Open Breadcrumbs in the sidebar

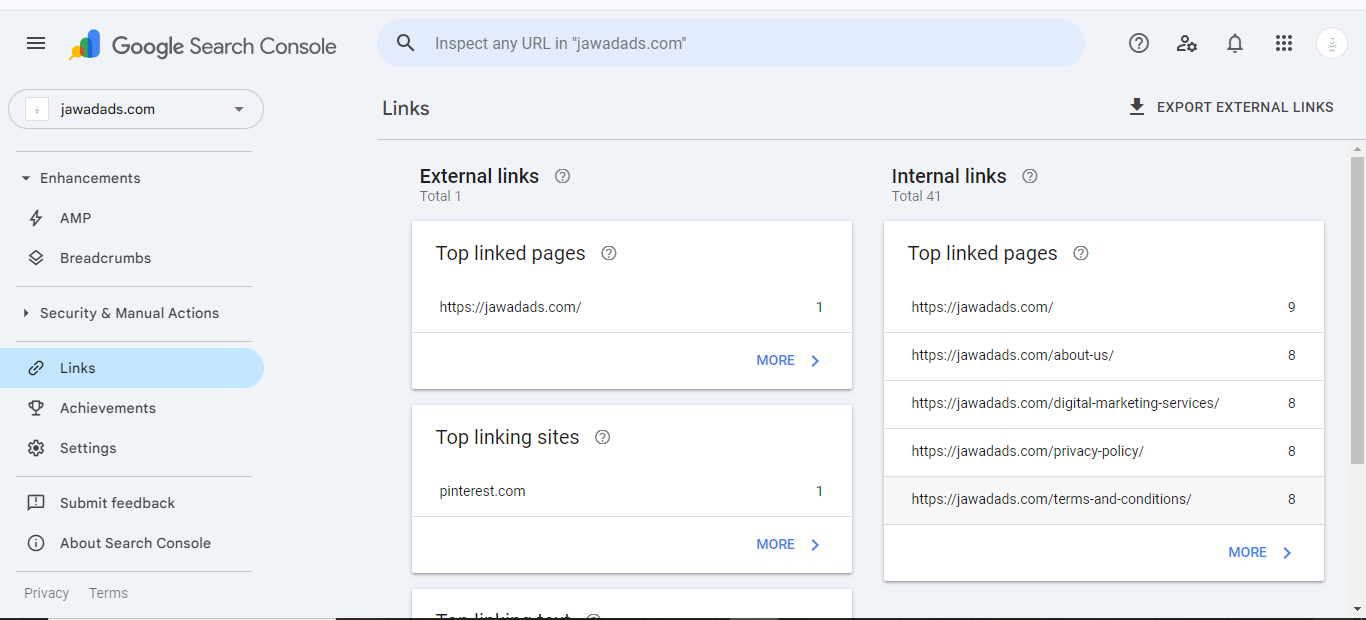pos(105,258)
